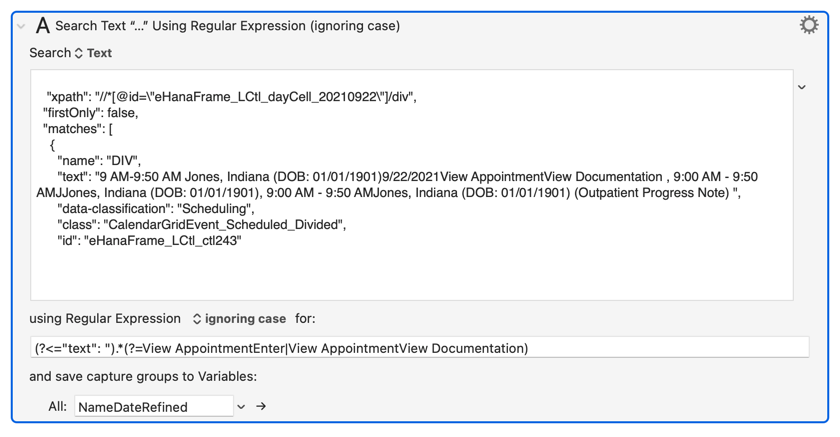Change the 'ignoring case' option popup
Image resolution: width=840 pixels, height=437 pixels.
[239, 319]
